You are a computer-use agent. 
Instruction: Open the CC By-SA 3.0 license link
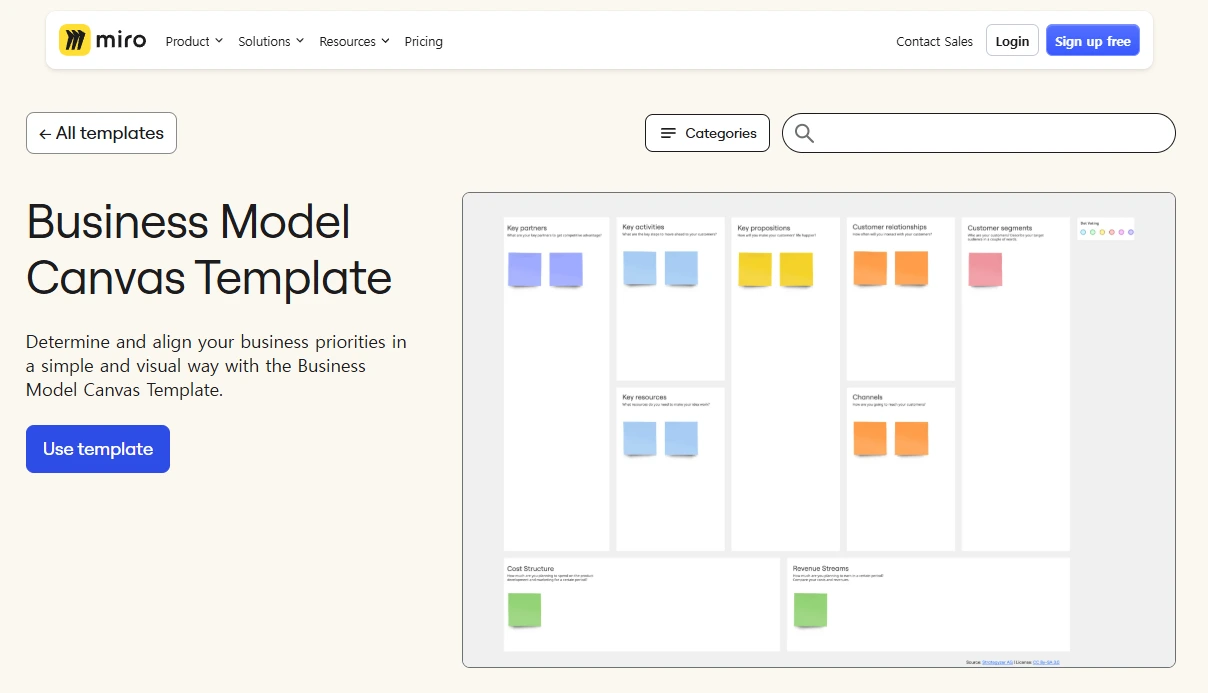pyautogui.click(x=1046, y=662)
